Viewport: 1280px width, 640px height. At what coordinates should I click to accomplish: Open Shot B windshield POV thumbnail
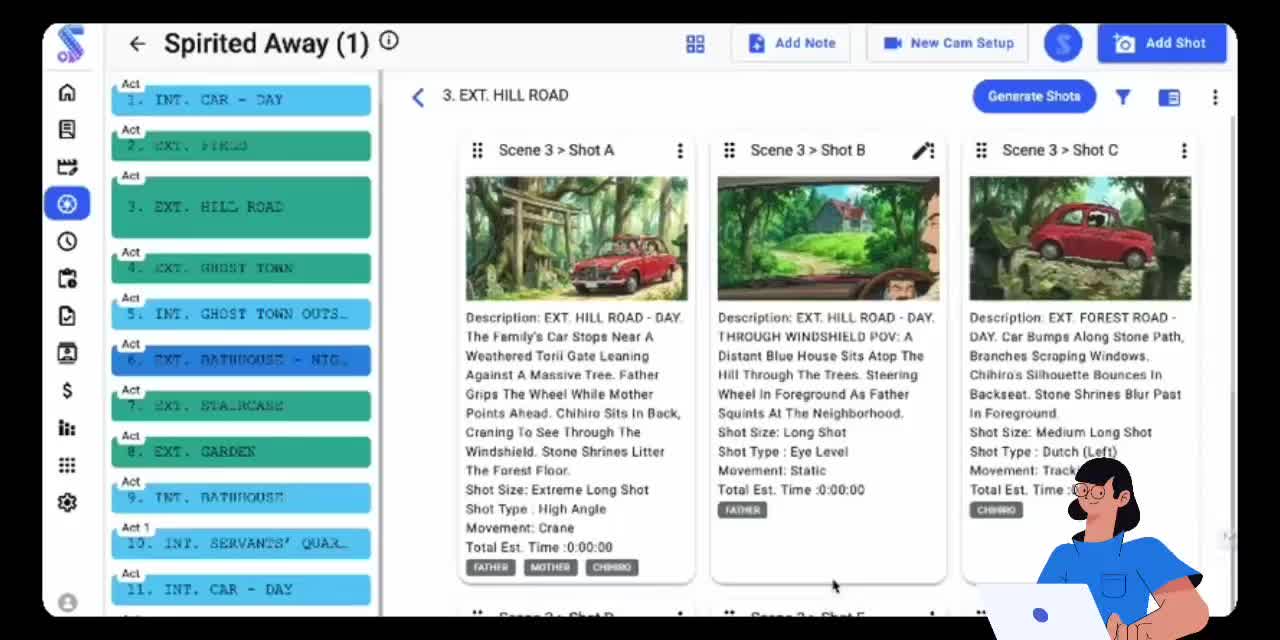(828, 238)
